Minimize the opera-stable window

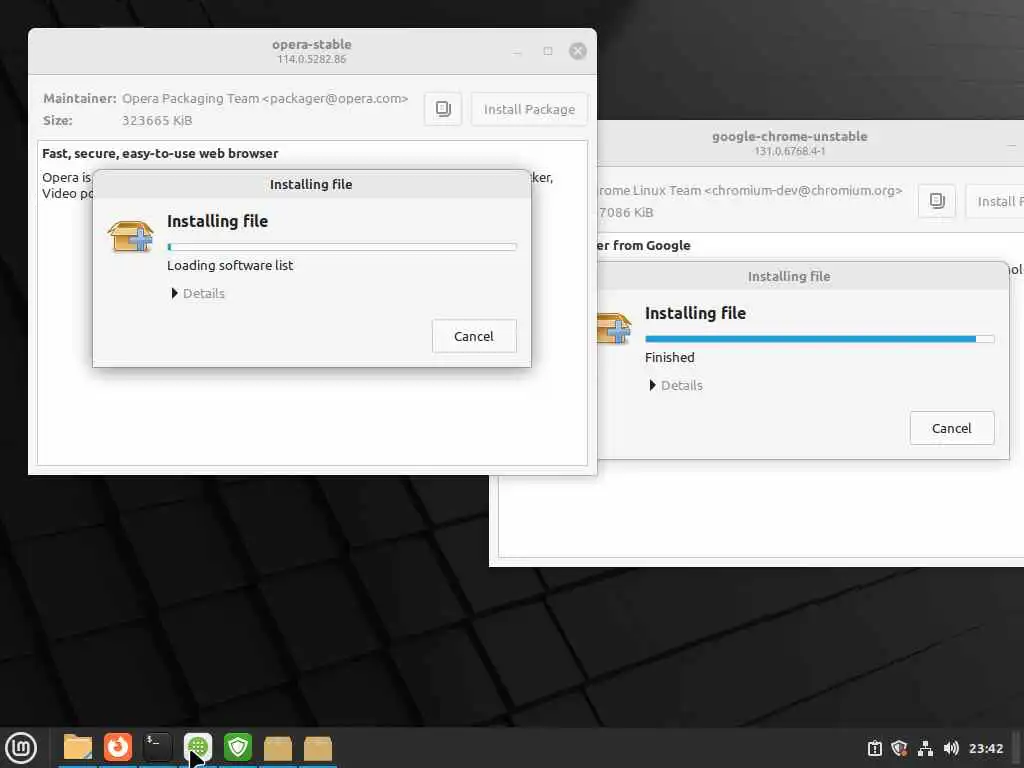517,51
